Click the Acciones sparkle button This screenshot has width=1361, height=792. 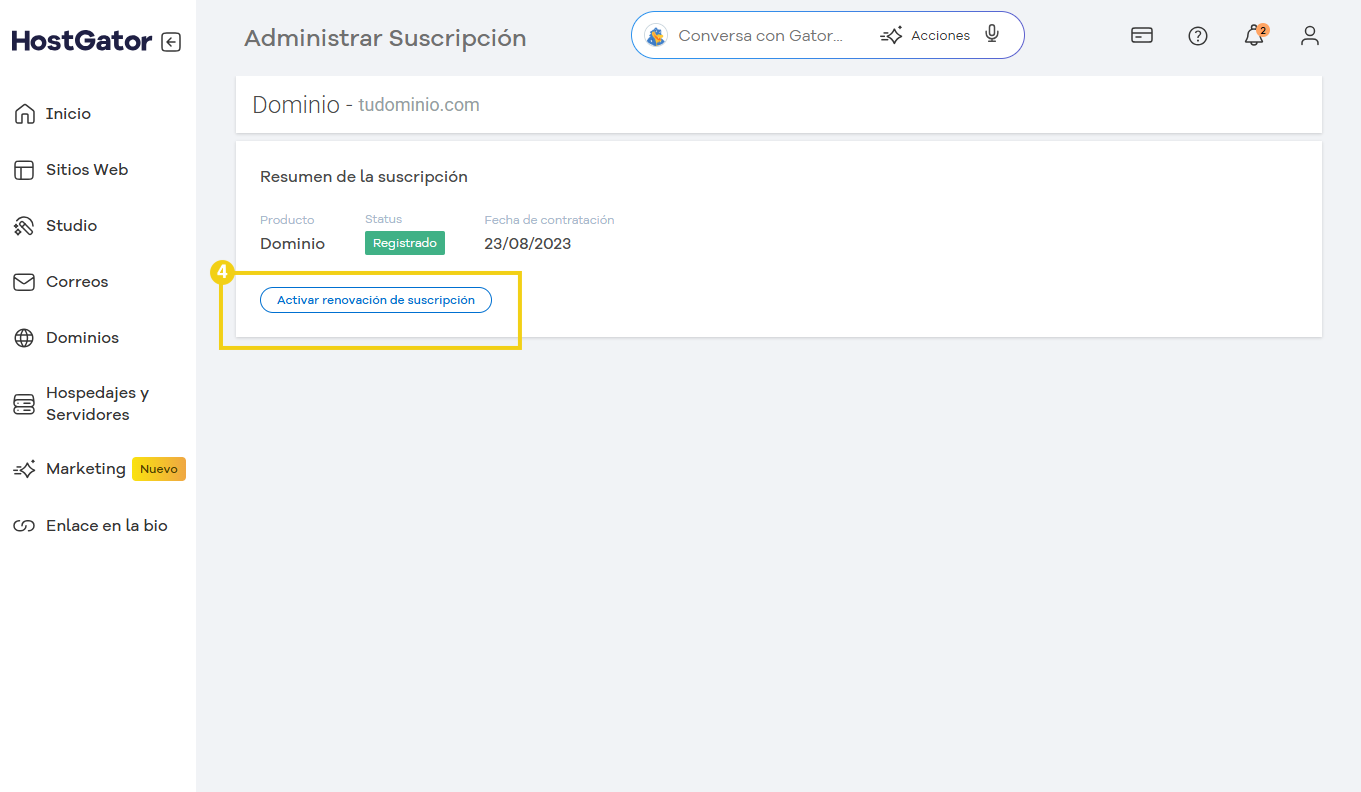(925, 36)
